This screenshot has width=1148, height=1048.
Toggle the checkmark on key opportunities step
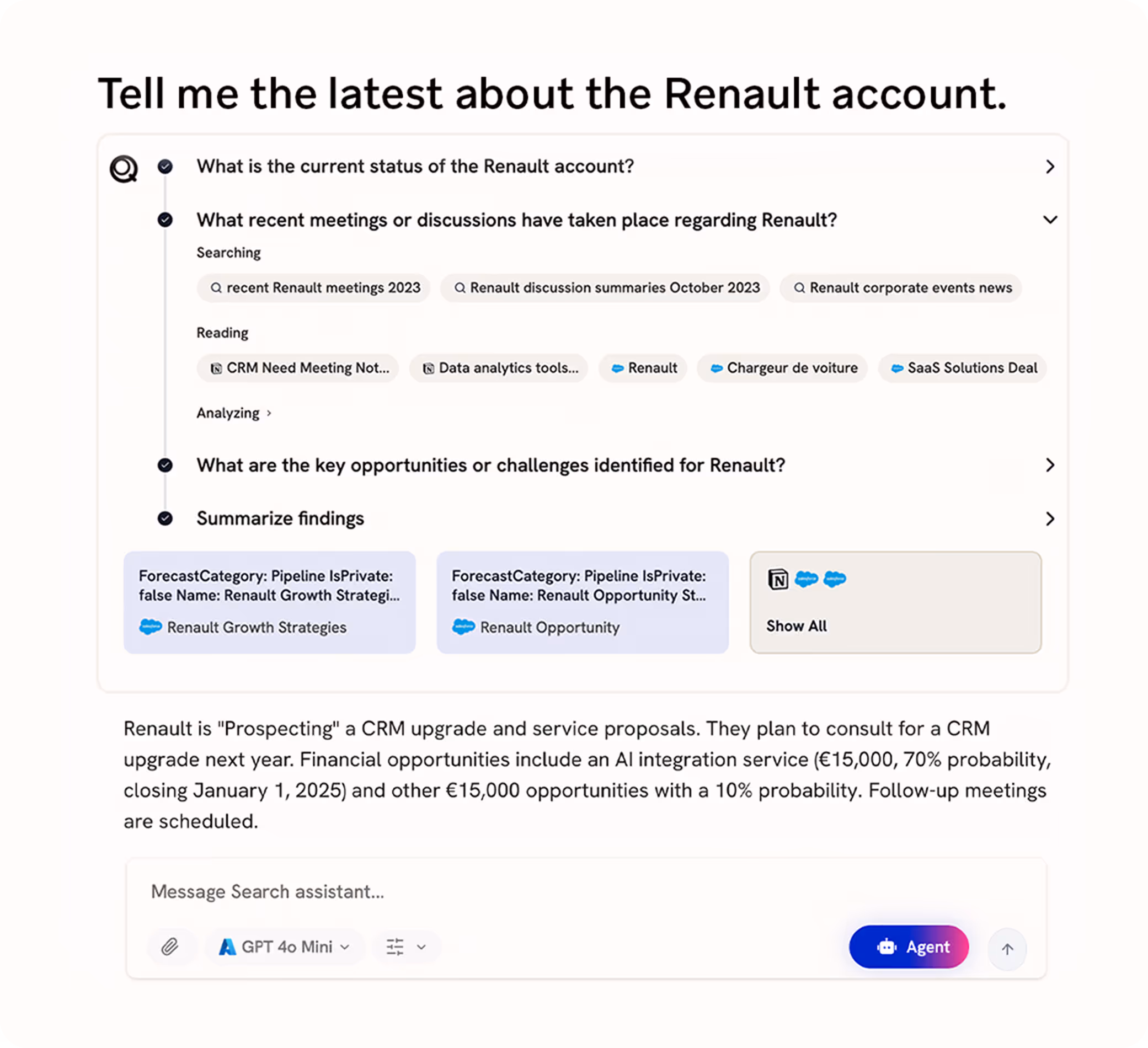click(165, 466)
